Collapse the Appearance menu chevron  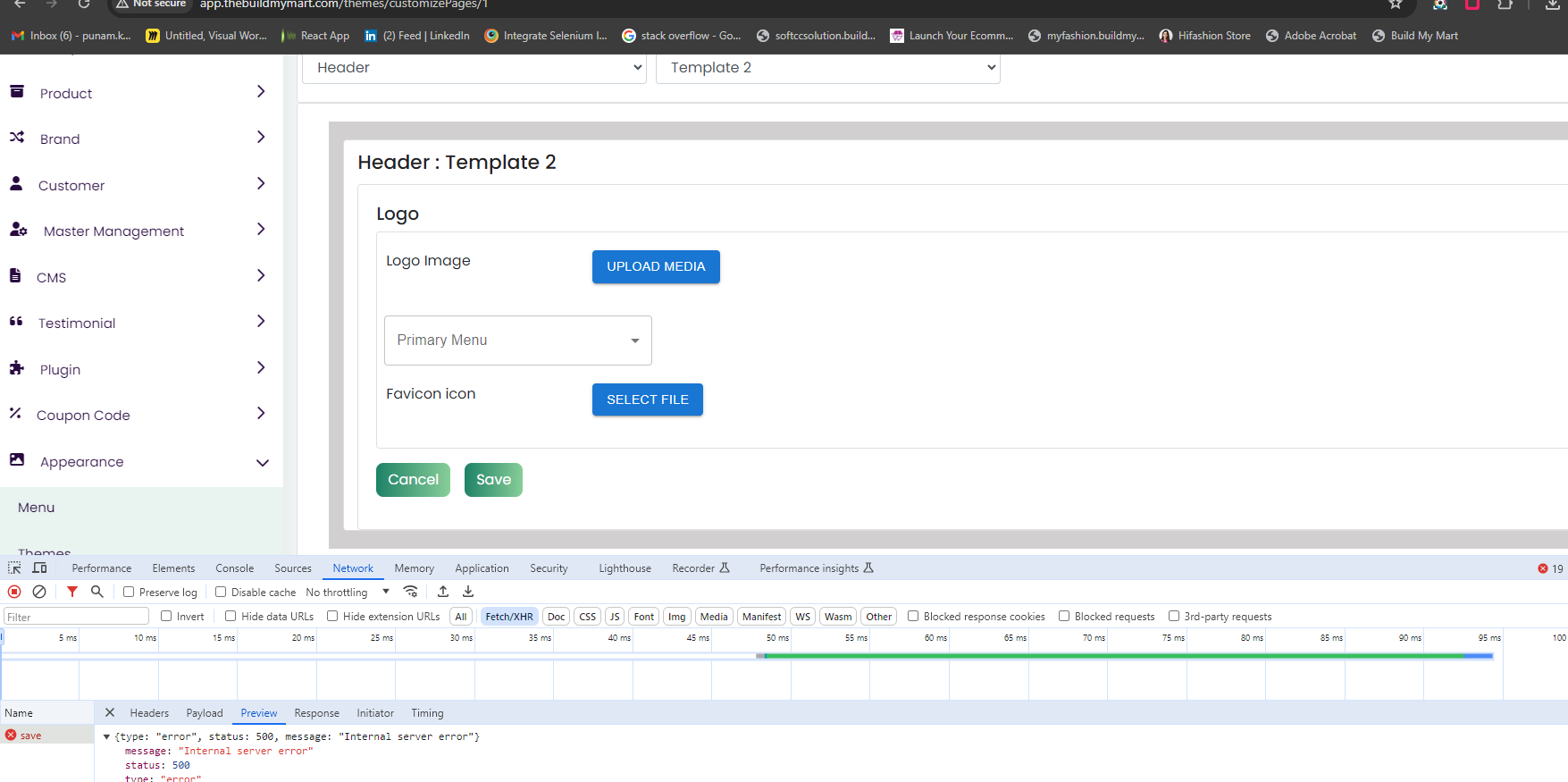click(x=263, y=462)
